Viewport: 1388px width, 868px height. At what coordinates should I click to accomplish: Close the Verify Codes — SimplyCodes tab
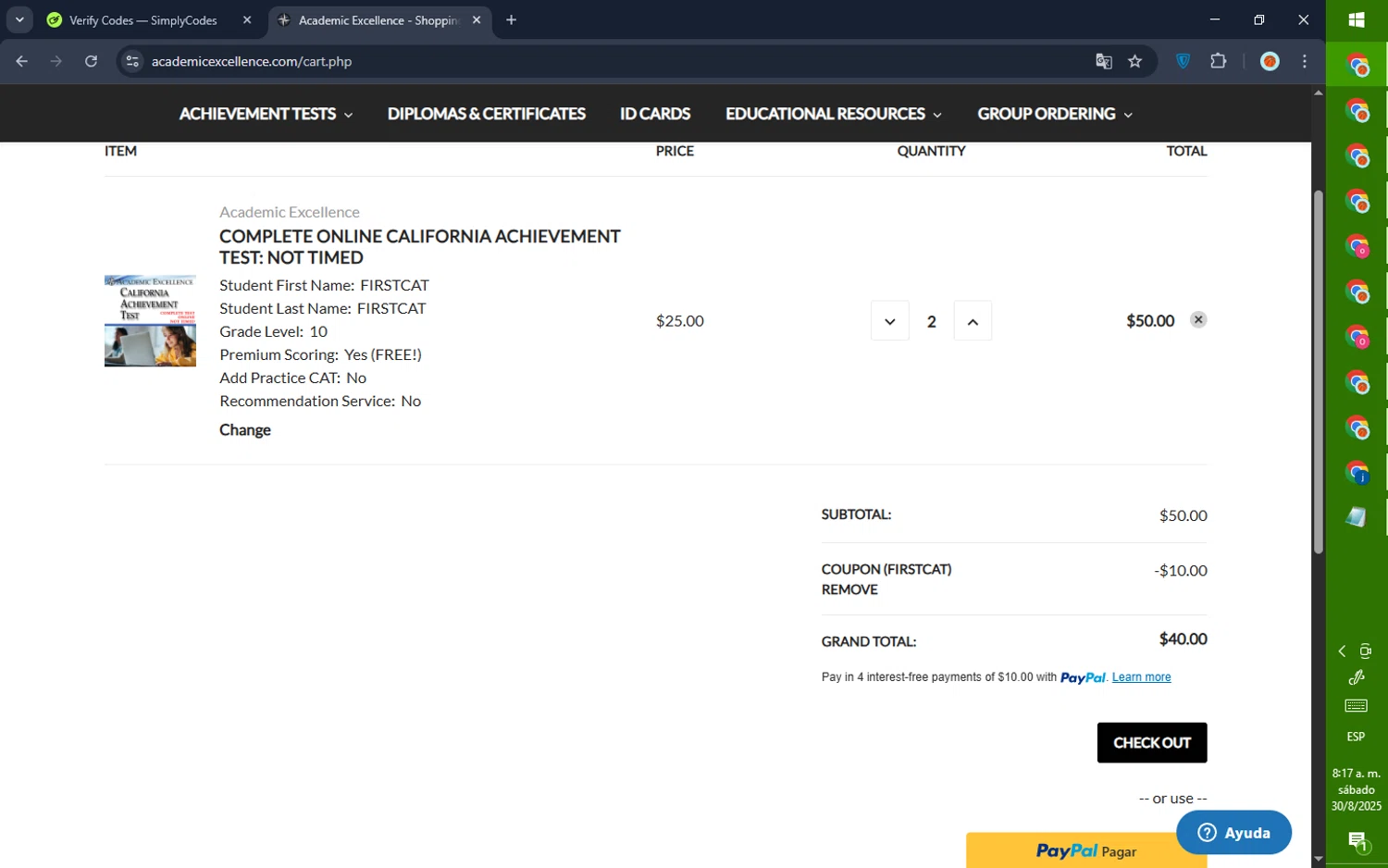[247, 19]
